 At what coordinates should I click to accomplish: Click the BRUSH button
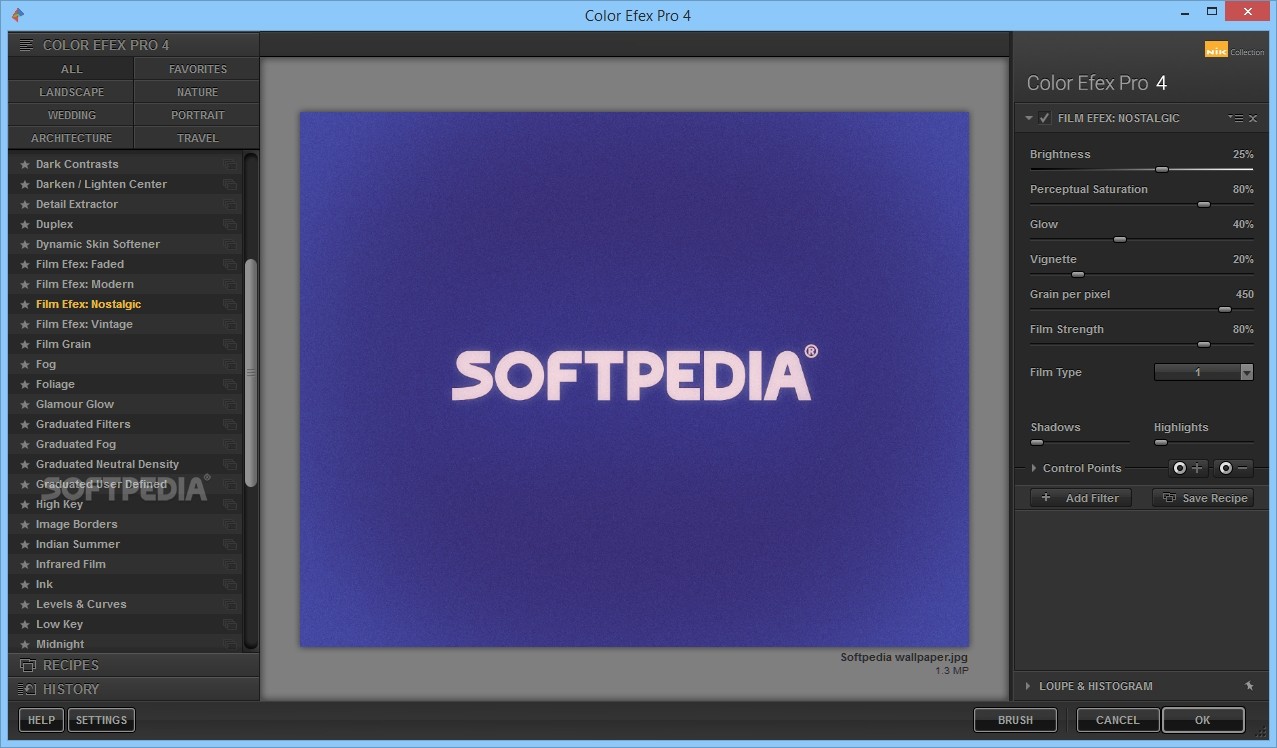tap(1015, 720)
